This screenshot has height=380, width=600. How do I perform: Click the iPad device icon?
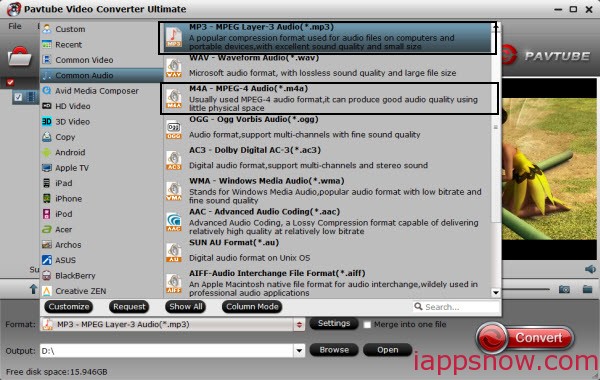point(47,183)
